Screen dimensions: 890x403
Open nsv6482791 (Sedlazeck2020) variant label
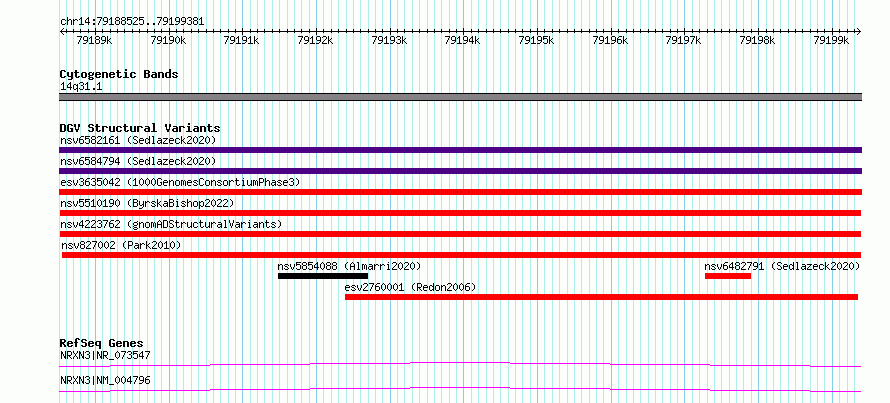(782, 266)
